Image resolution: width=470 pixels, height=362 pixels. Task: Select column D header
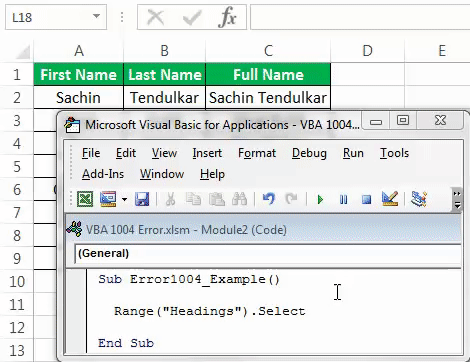(x=367, y=51)
